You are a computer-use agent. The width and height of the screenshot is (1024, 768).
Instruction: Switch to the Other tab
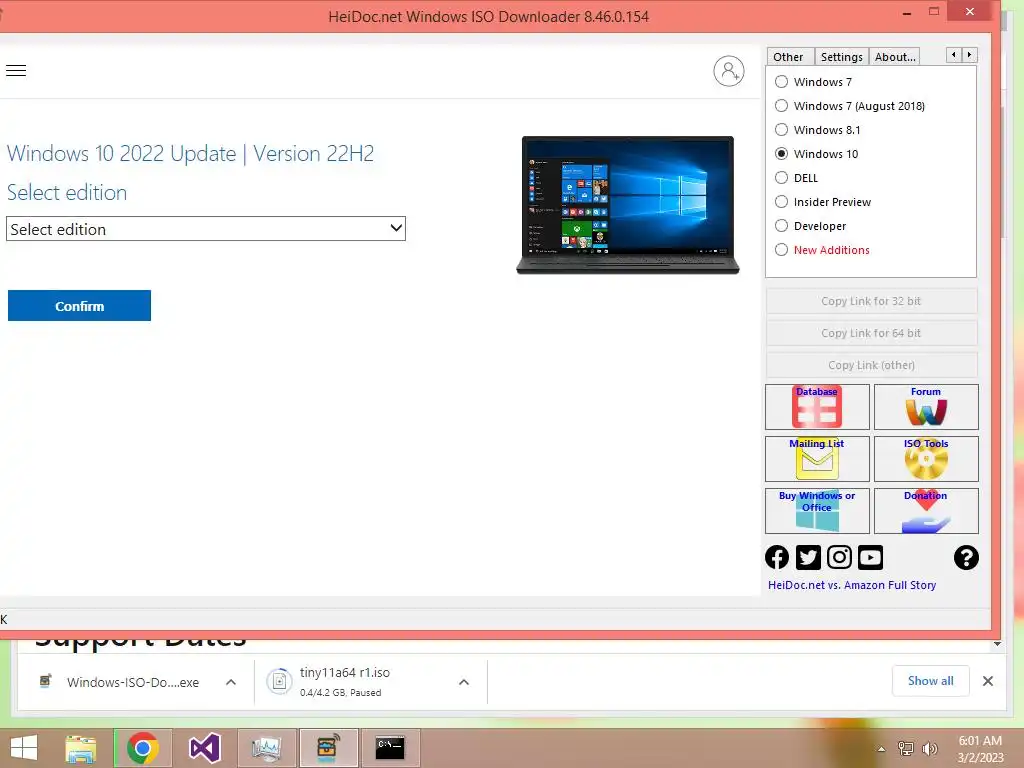click(788, 57)
